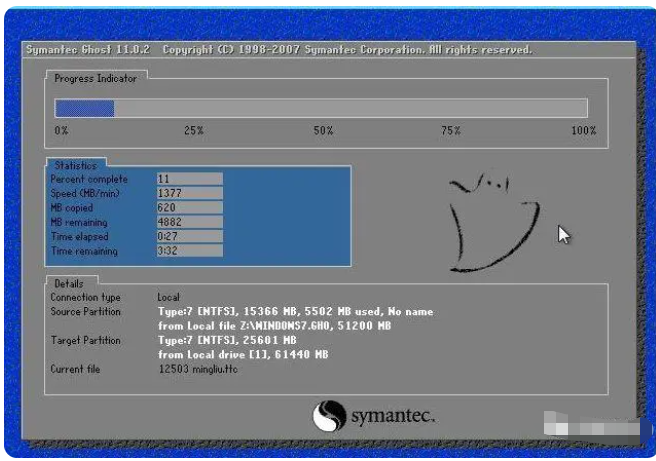Click the empty gray portion of the progress bar

pos(350,109)
